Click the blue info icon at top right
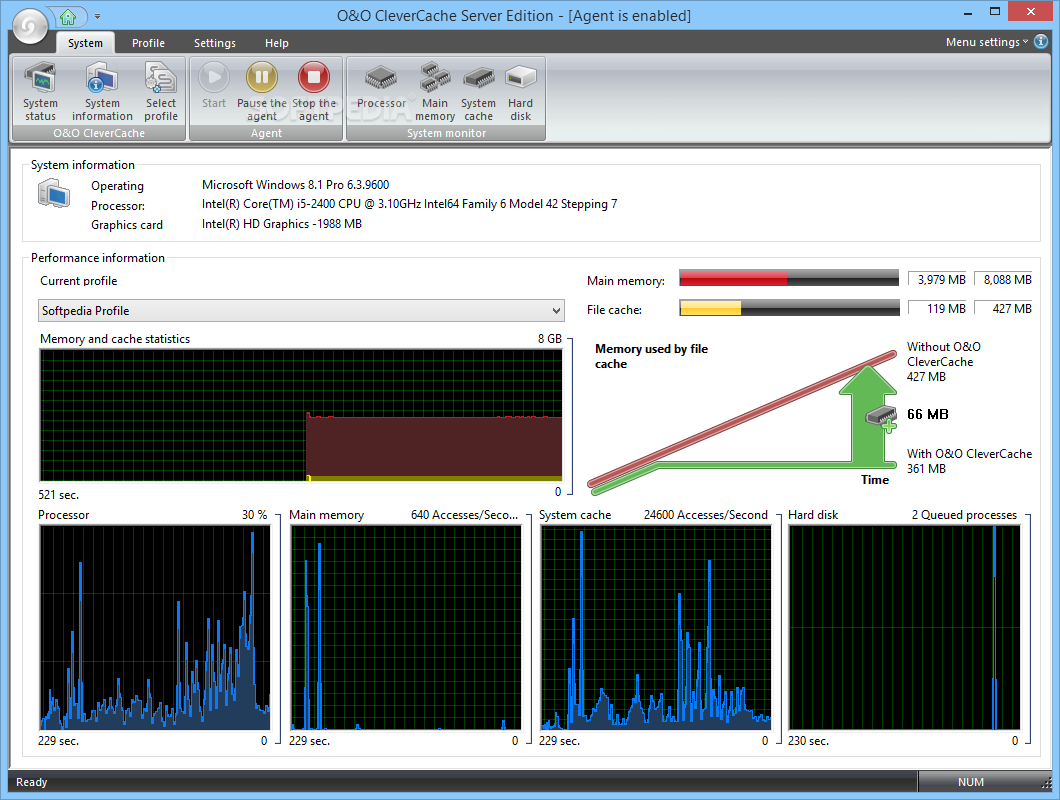The image size is (1060, 800). tap(1041, 41)
